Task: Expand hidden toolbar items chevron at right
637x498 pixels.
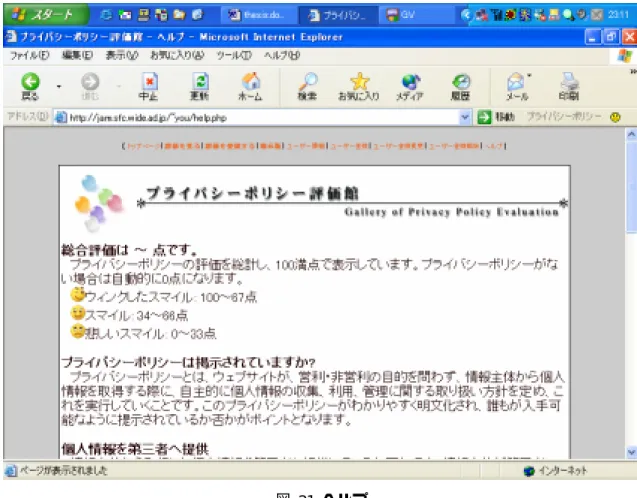Action: (x=633, y=72)
